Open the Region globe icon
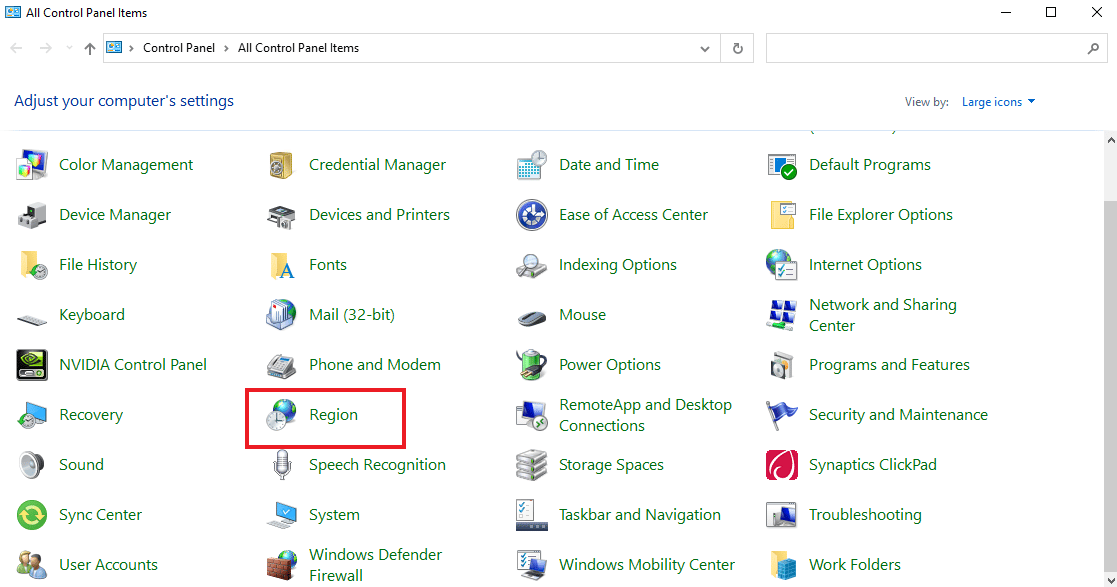This screenshot has height=587, width=1117. coord(281,415)
